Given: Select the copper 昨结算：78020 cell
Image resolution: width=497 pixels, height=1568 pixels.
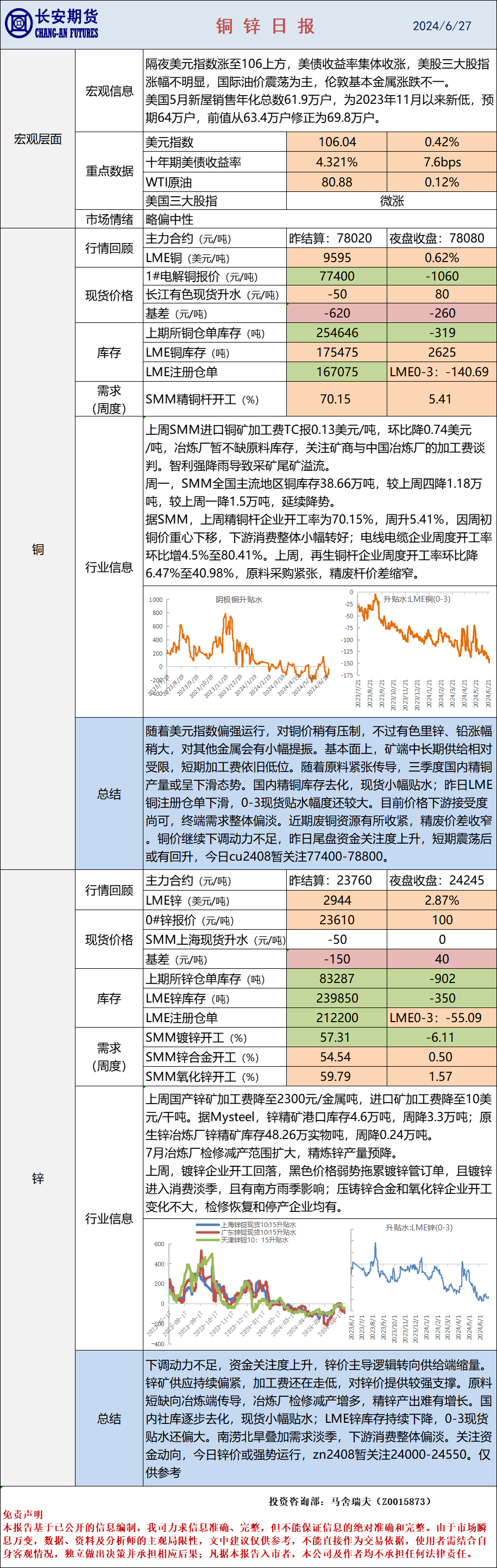Looking at the screenshot, I should coord(337,238).
